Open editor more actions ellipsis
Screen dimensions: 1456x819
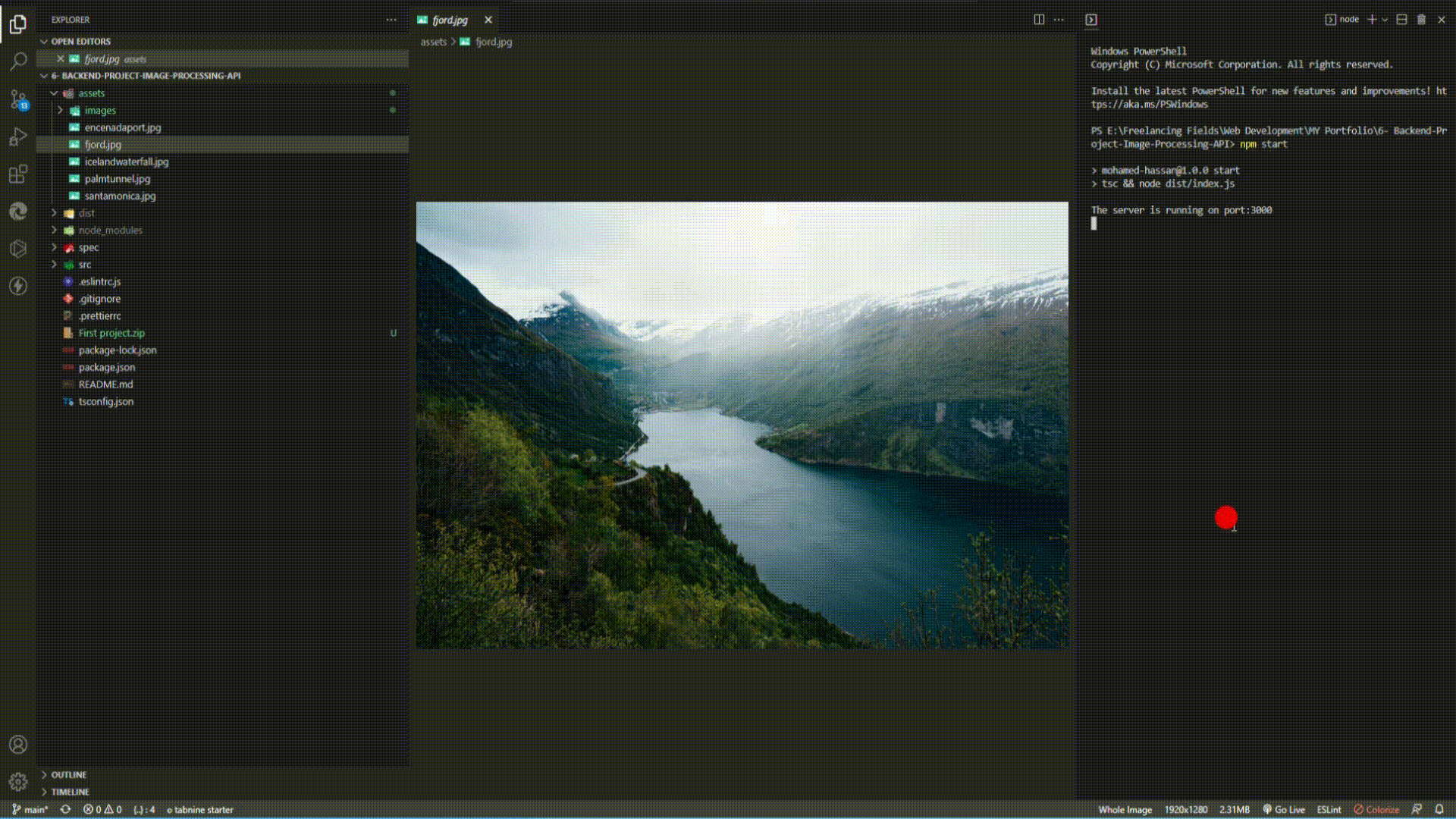tap(1059, 20)
